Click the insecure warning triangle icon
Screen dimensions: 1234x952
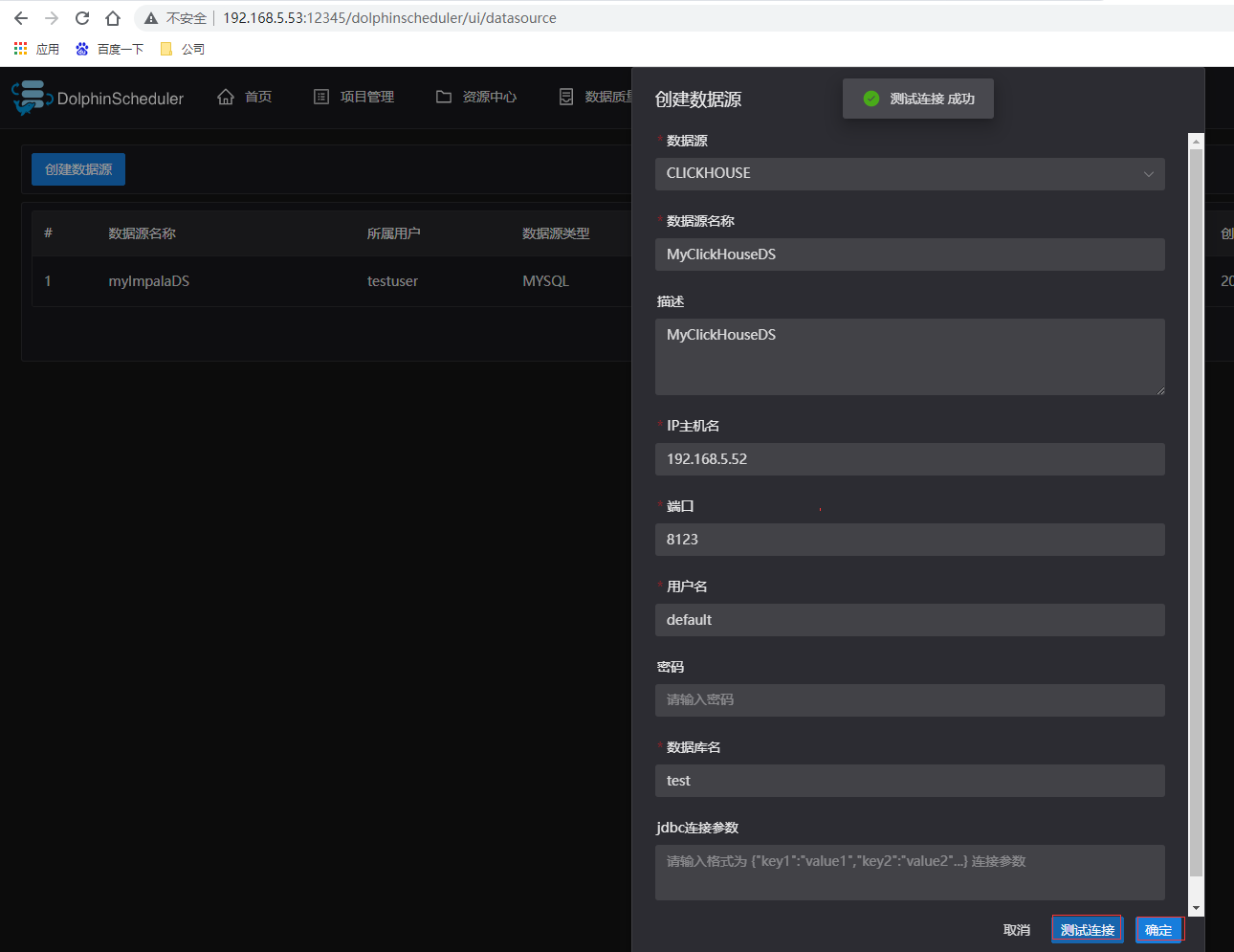point(151,18)
